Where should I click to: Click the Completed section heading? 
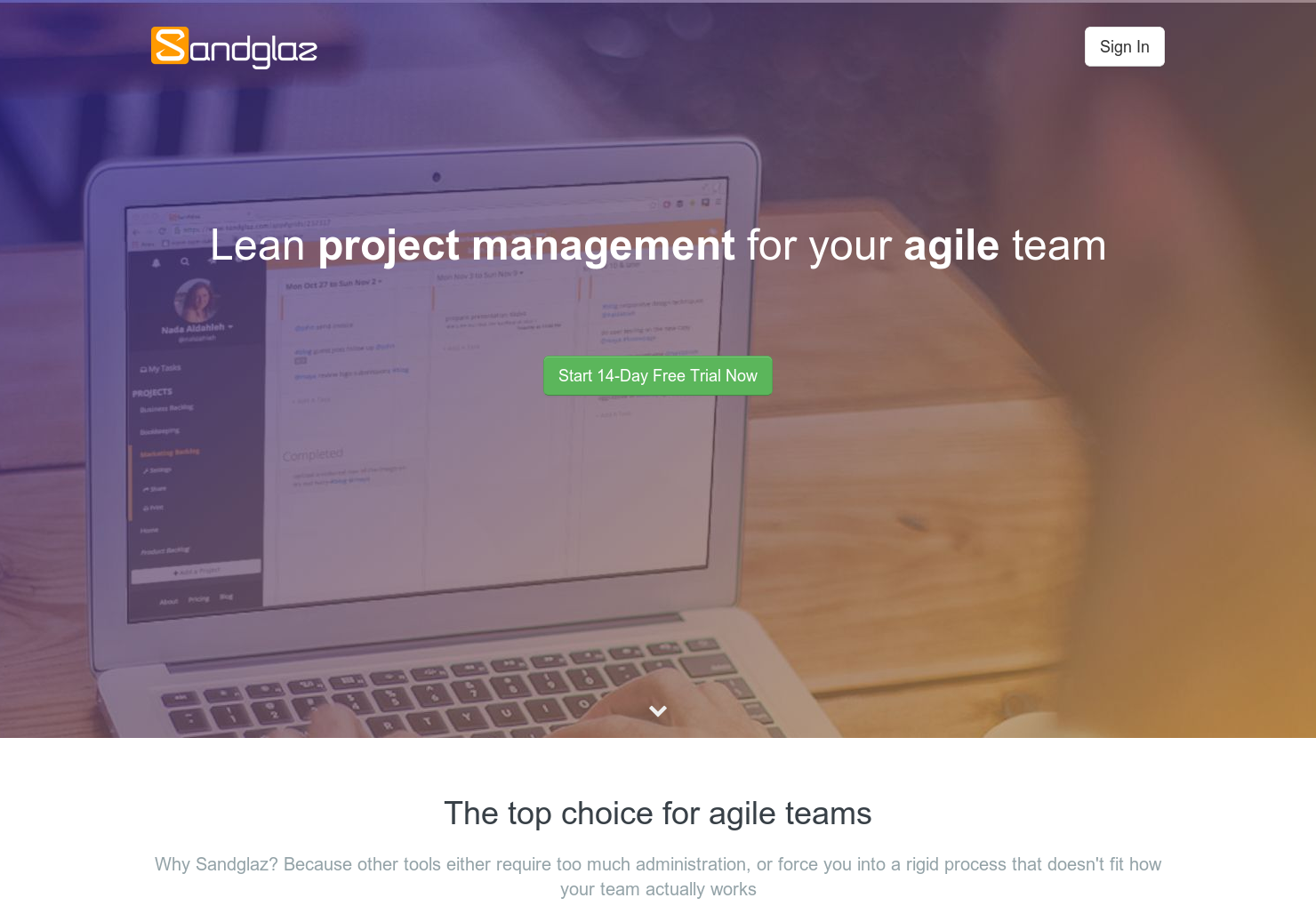pos(312,455)
